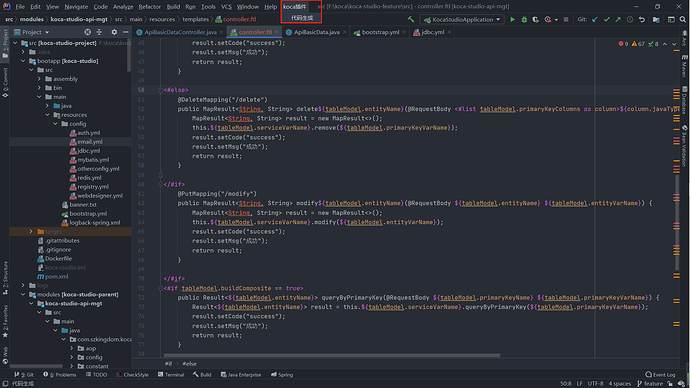Screen dimensions: 690x388
Task: Open the File menu
Action: (x=20, y=7)
